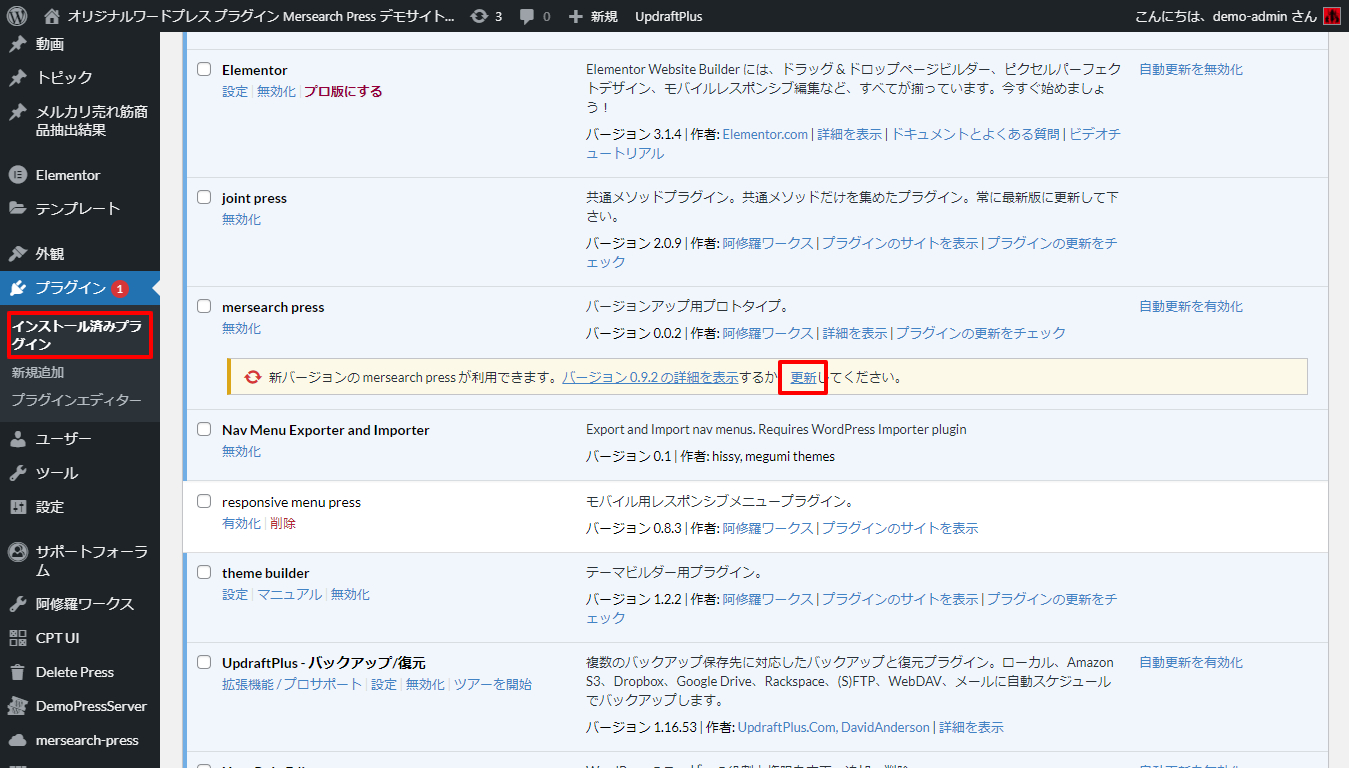
Task: Open the こんにちは、demo-admin さん account menu
Action: tap(1238, 16)
